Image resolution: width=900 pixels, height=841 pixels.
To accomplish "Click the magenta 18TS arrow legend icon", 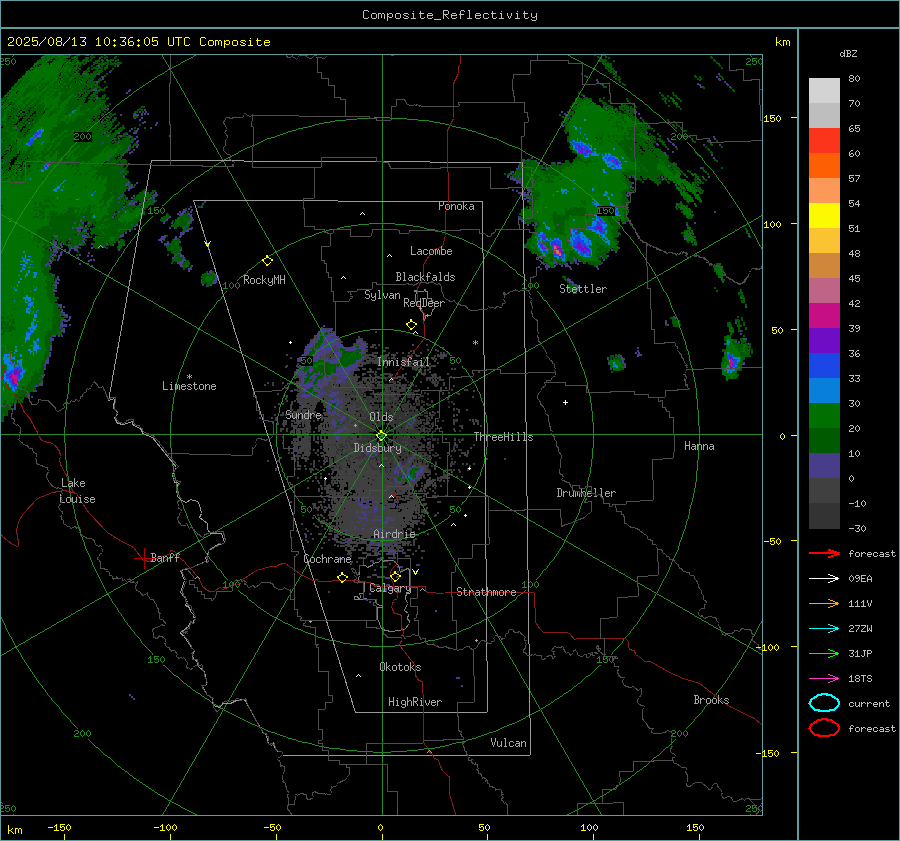I will click(824, 679).
